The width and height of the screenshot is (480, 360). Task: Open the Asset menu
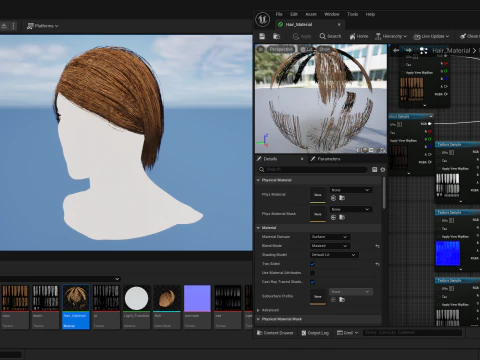pos(311,14)
